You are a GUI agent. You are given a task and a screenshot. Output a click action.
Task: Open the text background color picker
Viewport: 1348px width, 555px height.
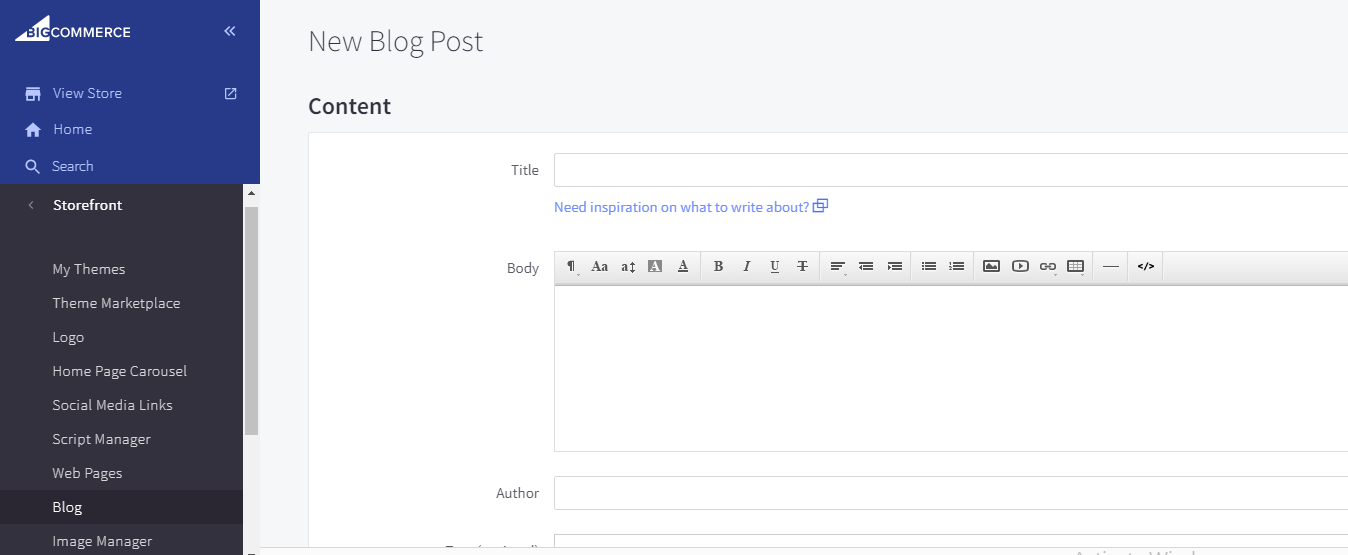click(655, 266)
